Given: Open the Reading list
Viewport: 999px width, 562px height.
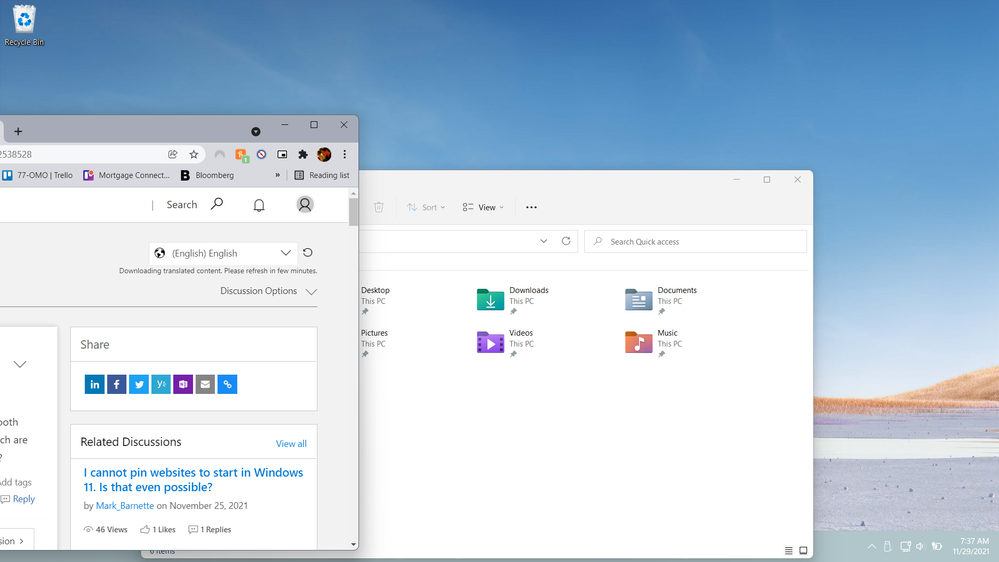Looking at the screenshot, I should tap(322, 175).
